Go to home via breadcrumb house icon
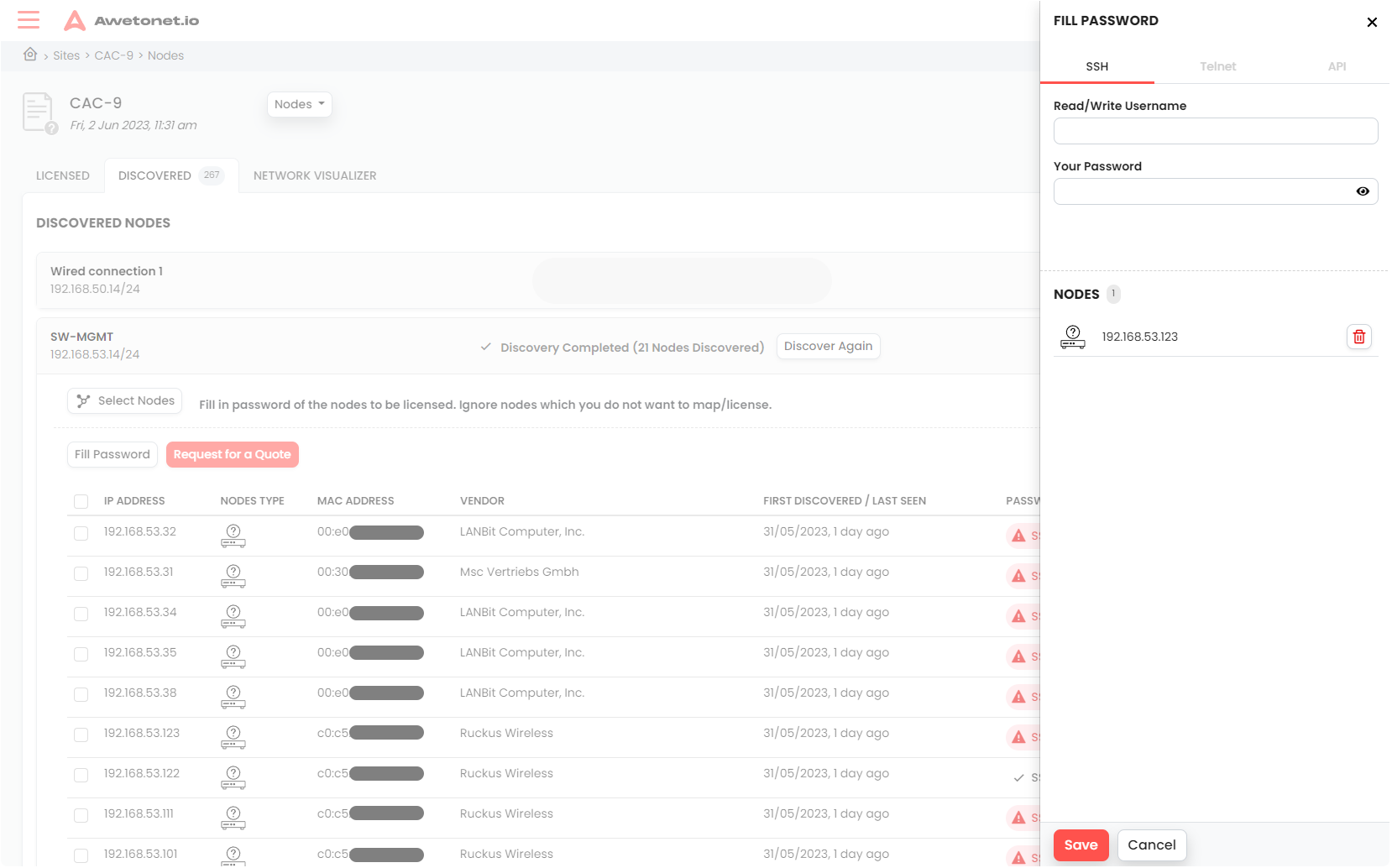This screenshot has height=868, width=1392. pos(30,55)
